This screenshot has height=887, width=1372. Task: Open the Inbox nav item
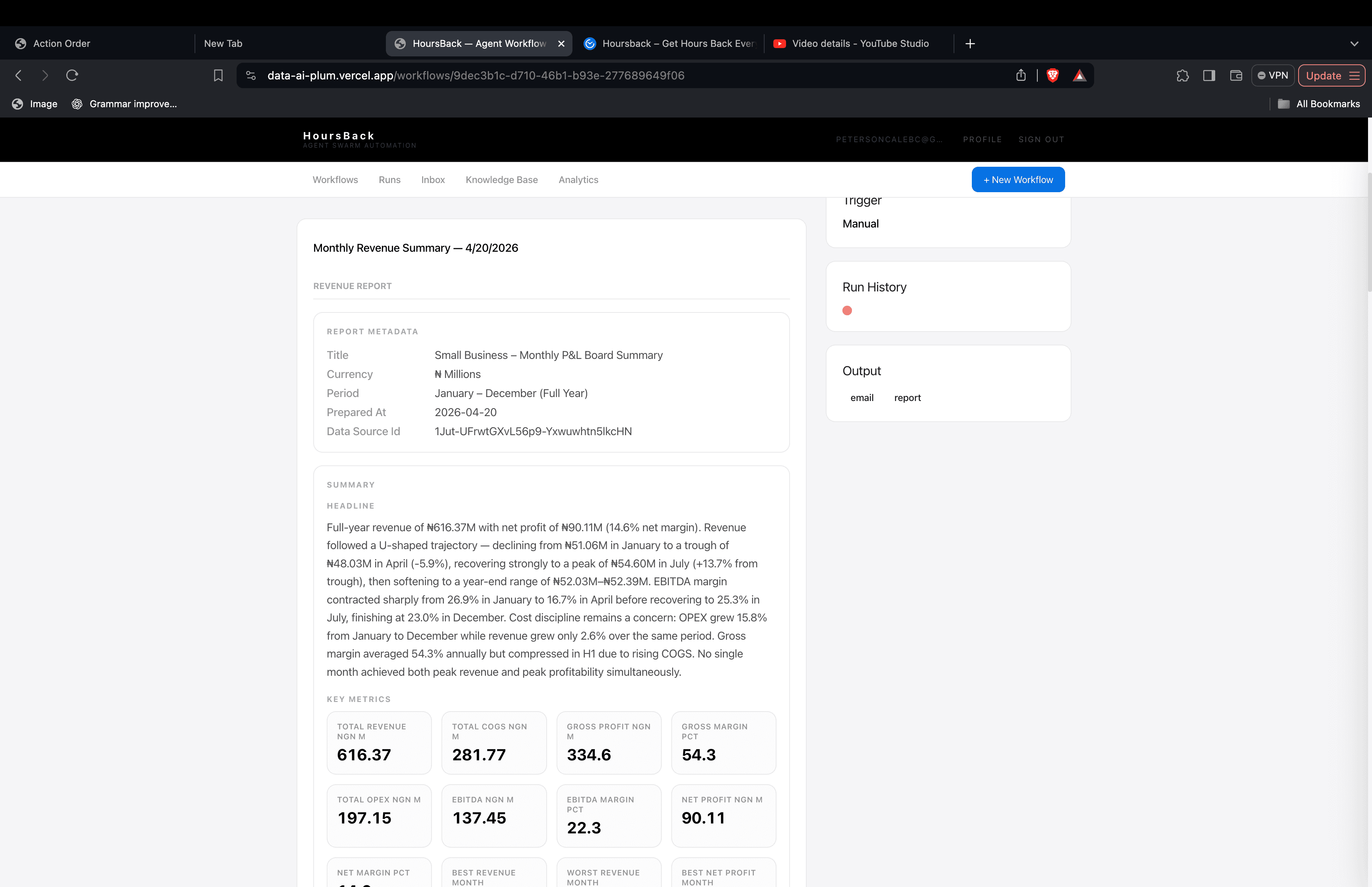(433, 180)
